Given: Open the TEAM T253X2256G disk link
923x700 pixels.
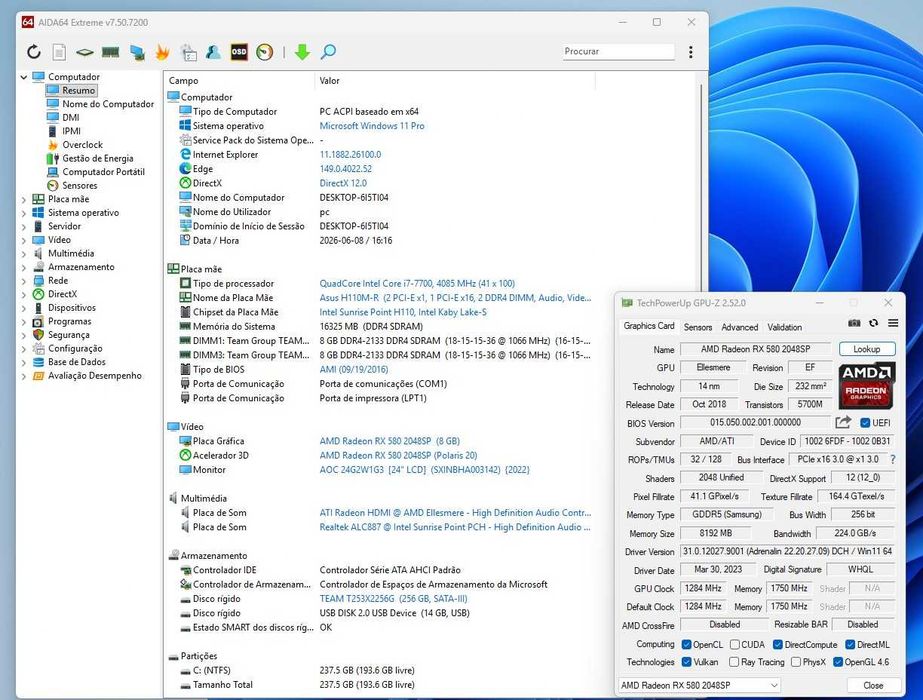Looking at the screenshot, I should pyautogui.click(x=393, y=599).
